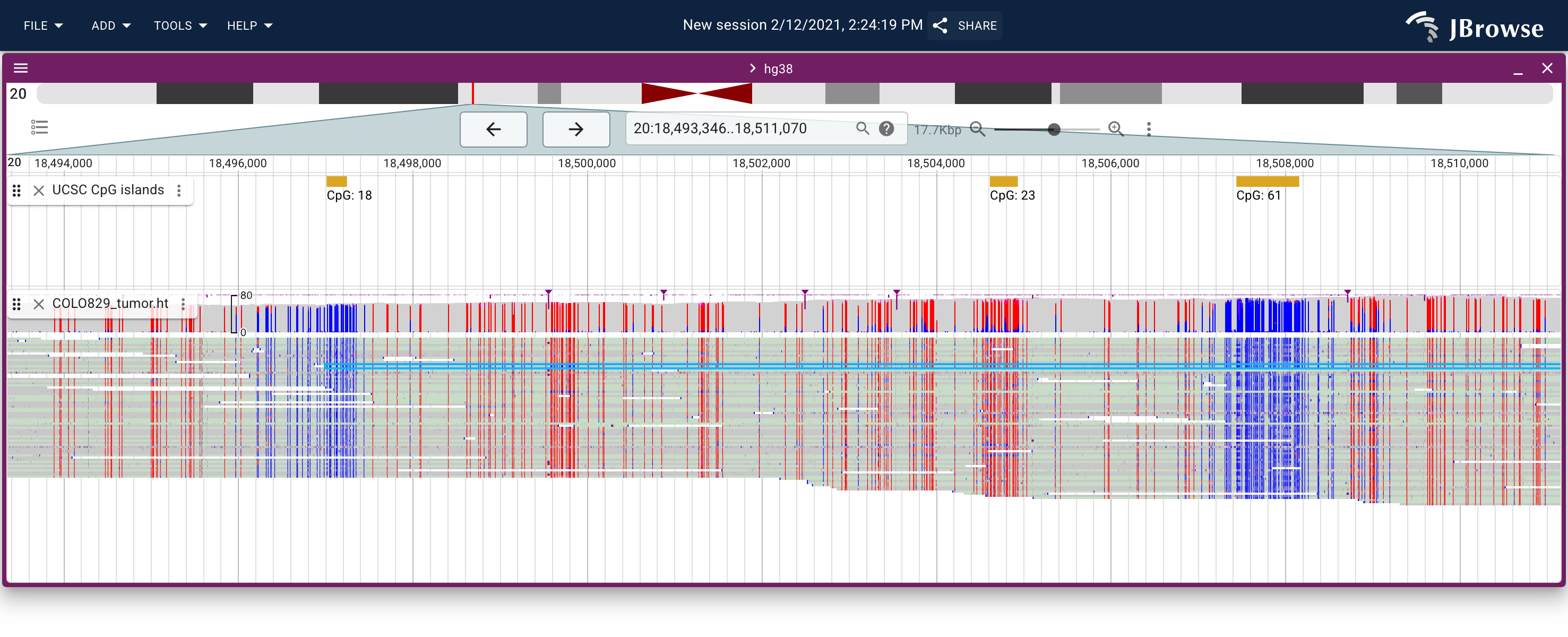Viewport: 1568px width, 637px height.
Task: Open the location search help icon
Action: pos(886,128)
